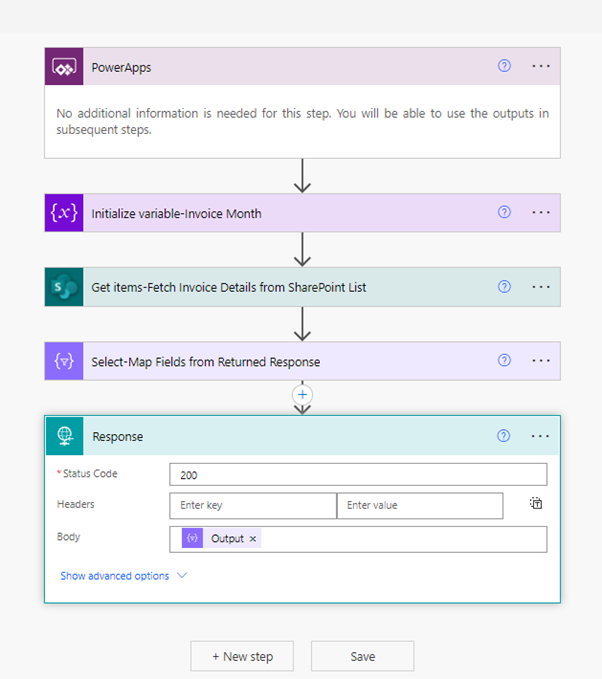Open help for Initialize variable-Invoice Month

click(x=504, y=212)
